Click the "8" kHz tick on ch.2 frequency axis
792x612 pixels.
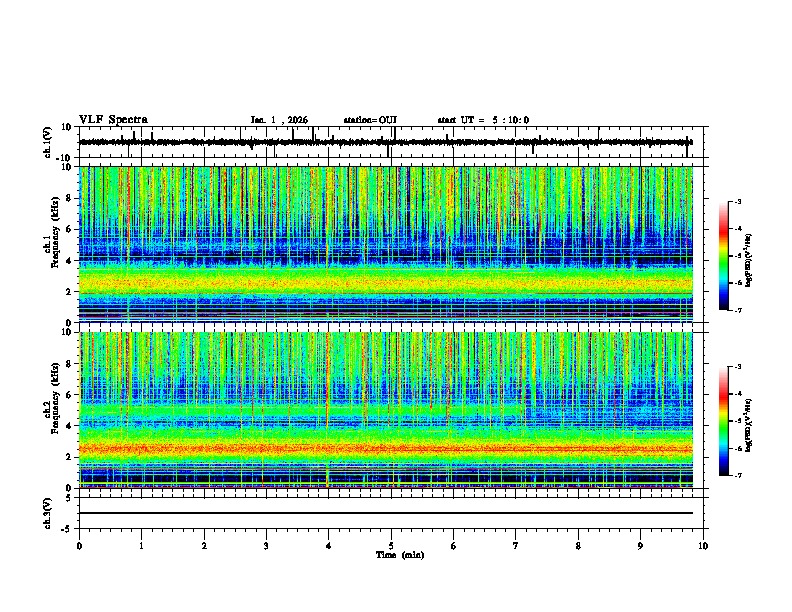[70, 364]
